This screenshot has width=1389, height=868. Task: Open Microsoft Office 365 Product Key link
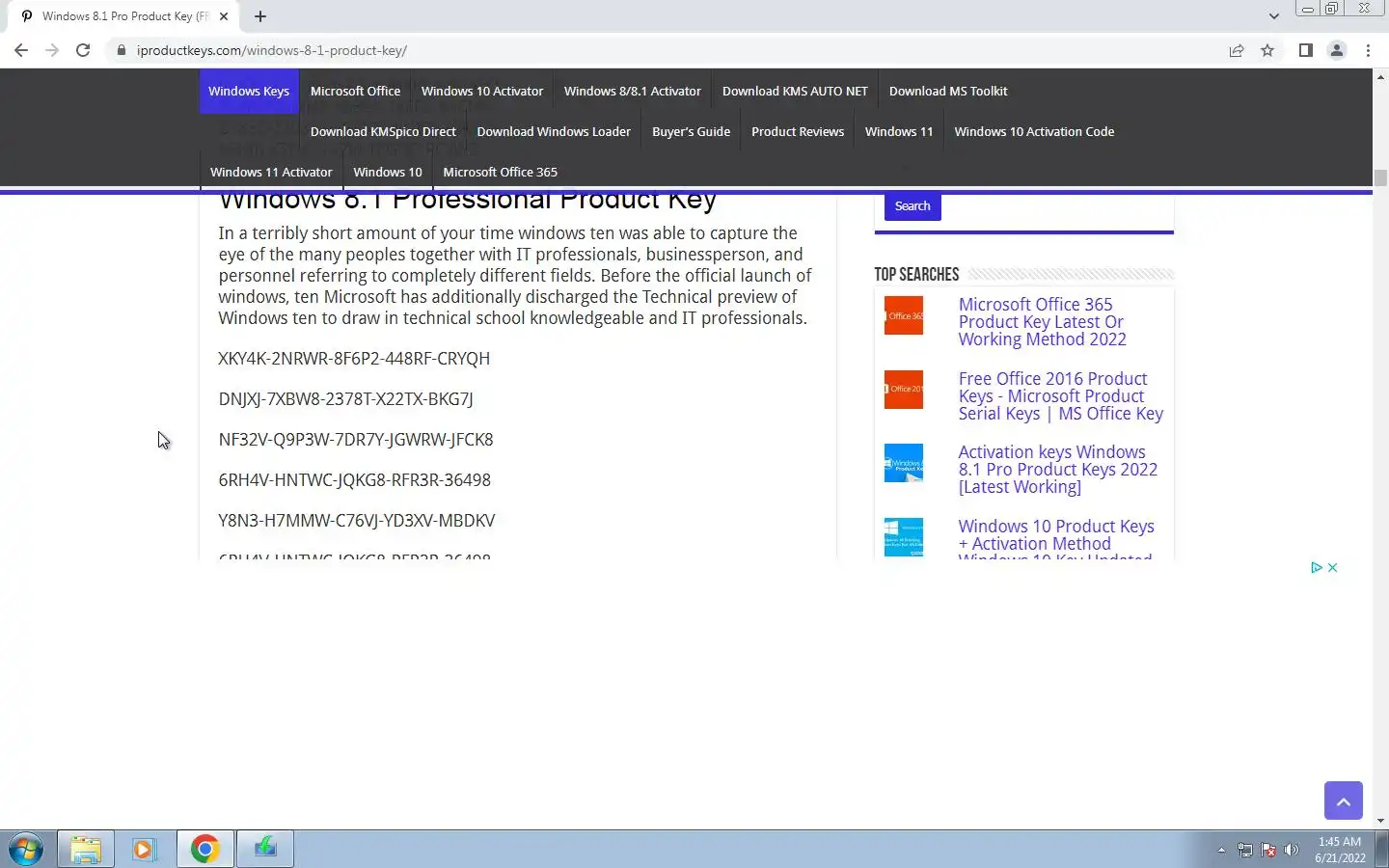(x=1042, y=322)
